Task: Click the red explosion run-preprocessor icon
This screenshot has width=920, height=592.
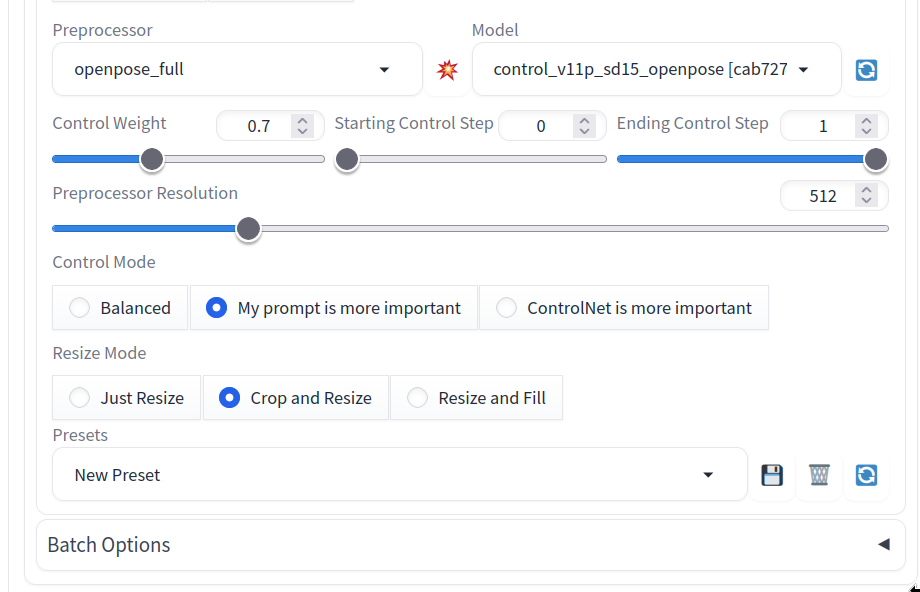Action: tap(447, 70)
